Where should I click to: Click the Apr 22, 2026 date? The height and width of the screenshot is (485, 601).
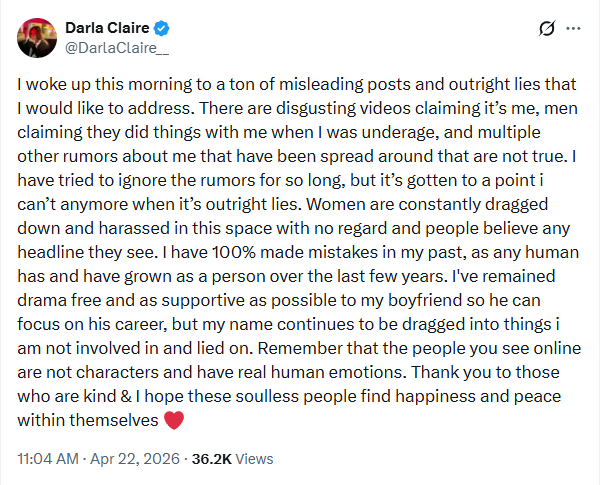click(135, 459)
